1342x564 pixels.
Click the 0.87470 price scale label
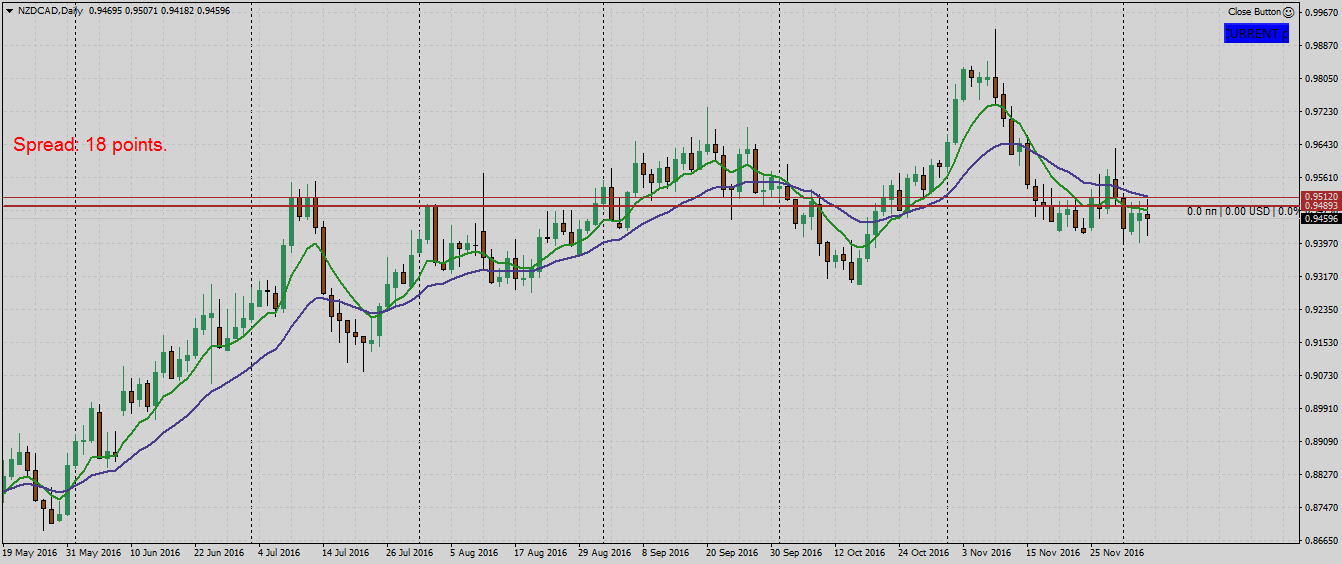[1323, 507]
